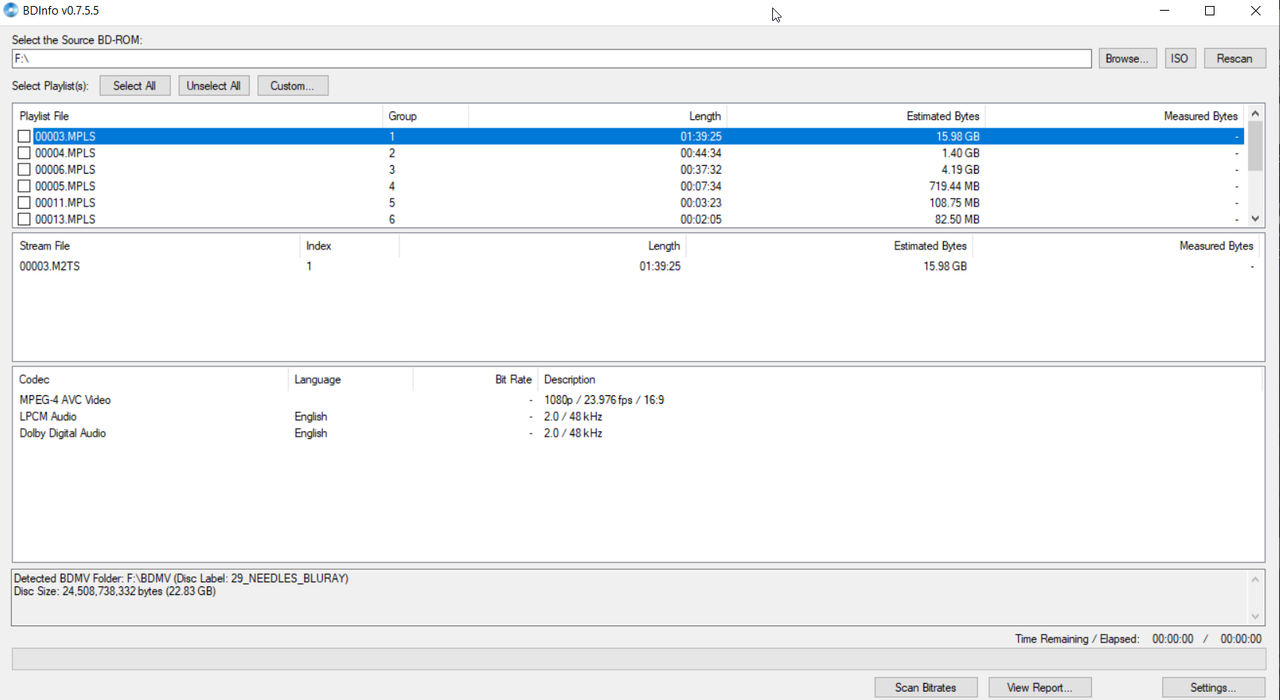Sort playlists by Playlist File column header
The height and width of the screenshot is (700, 1280).
tap(198, 116)
